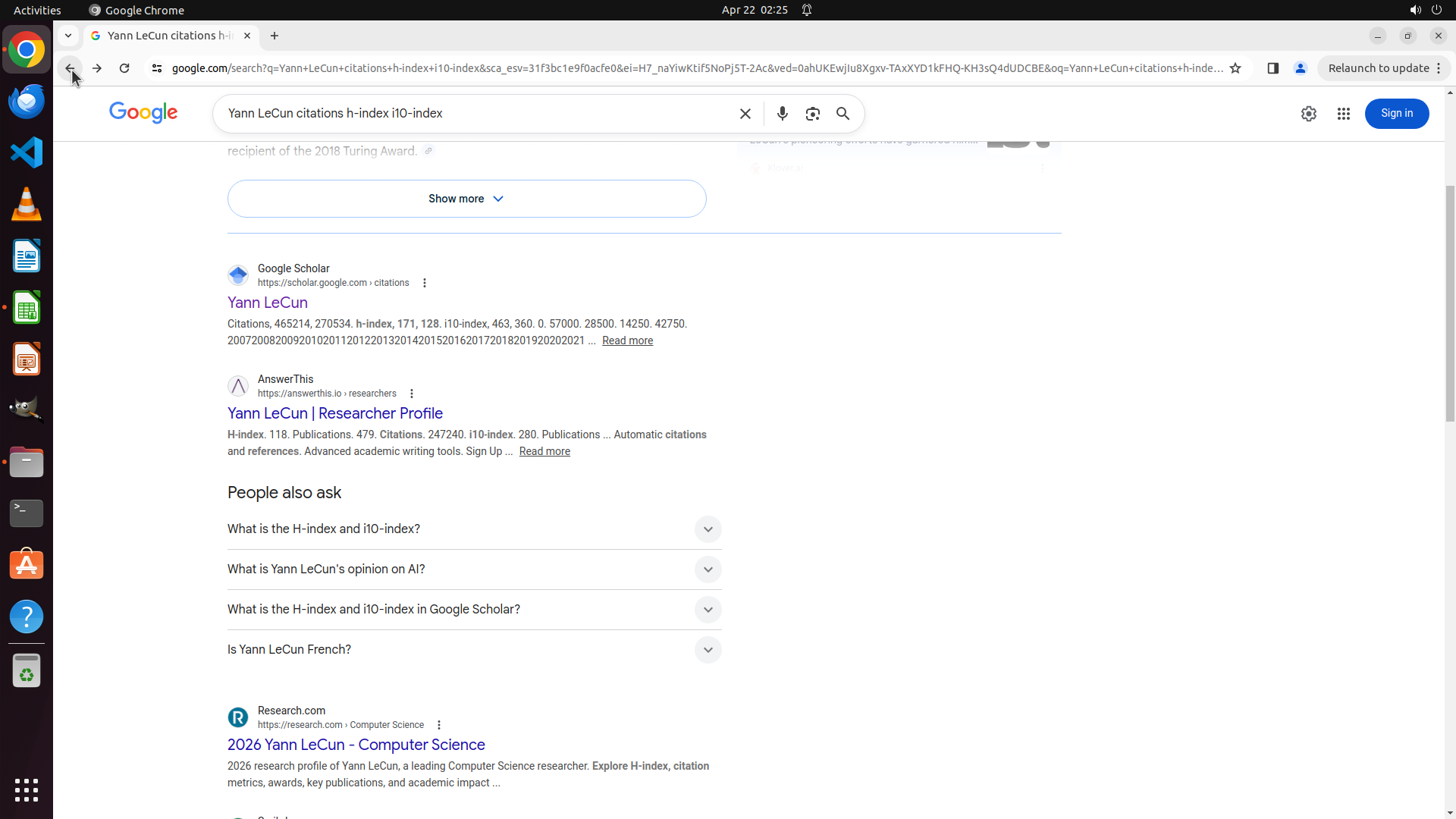Open the Yann LeCun Google Scholar link

[267, 303]
